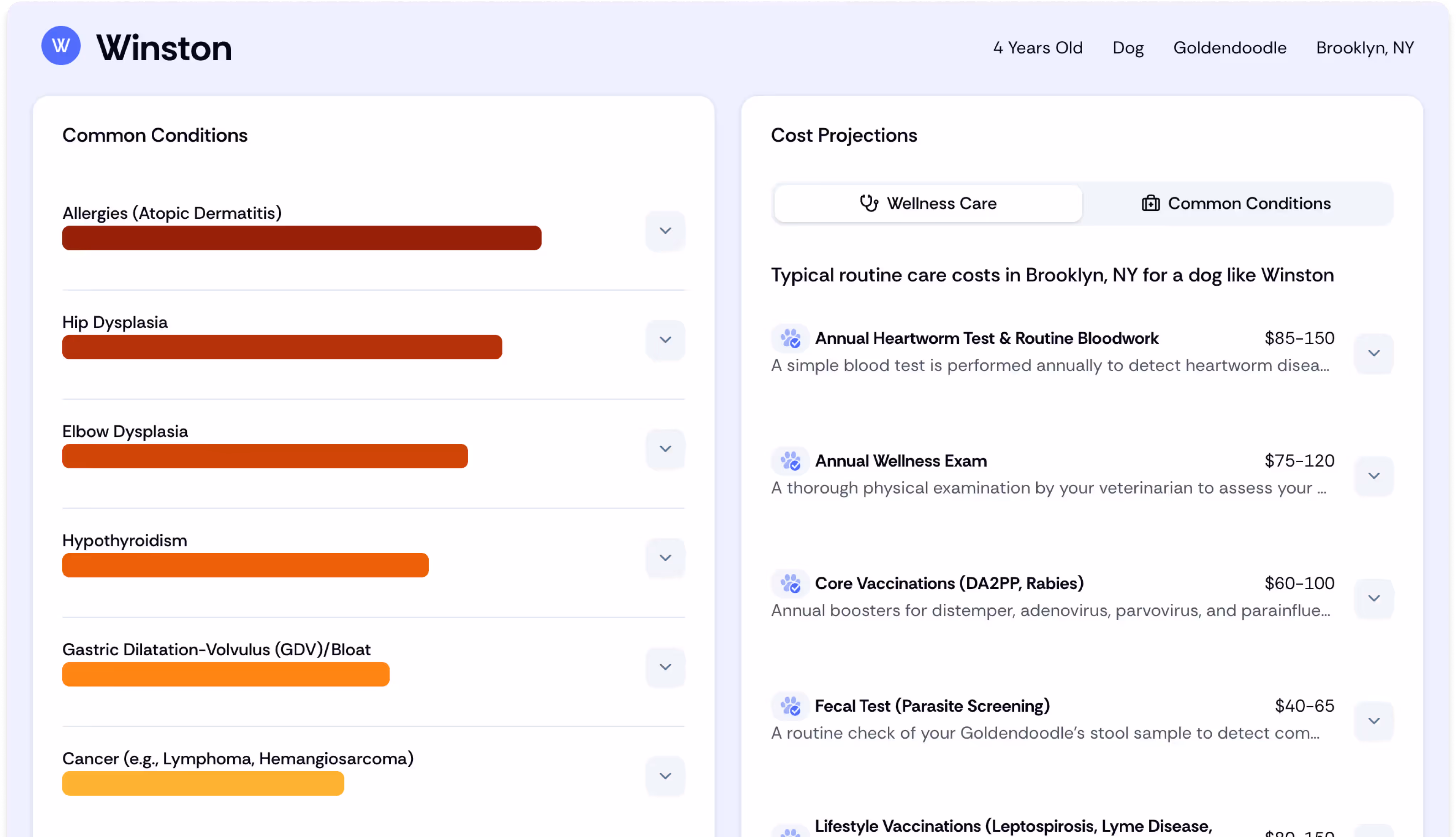Expand Allergies (Atopic Dermatitis) details

point(665,231)
